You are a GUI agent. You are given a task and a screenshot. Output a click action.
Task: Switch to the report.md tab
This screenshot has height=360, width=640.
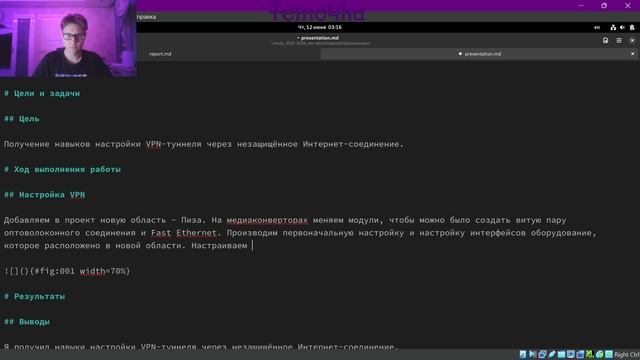pos(160,54)
